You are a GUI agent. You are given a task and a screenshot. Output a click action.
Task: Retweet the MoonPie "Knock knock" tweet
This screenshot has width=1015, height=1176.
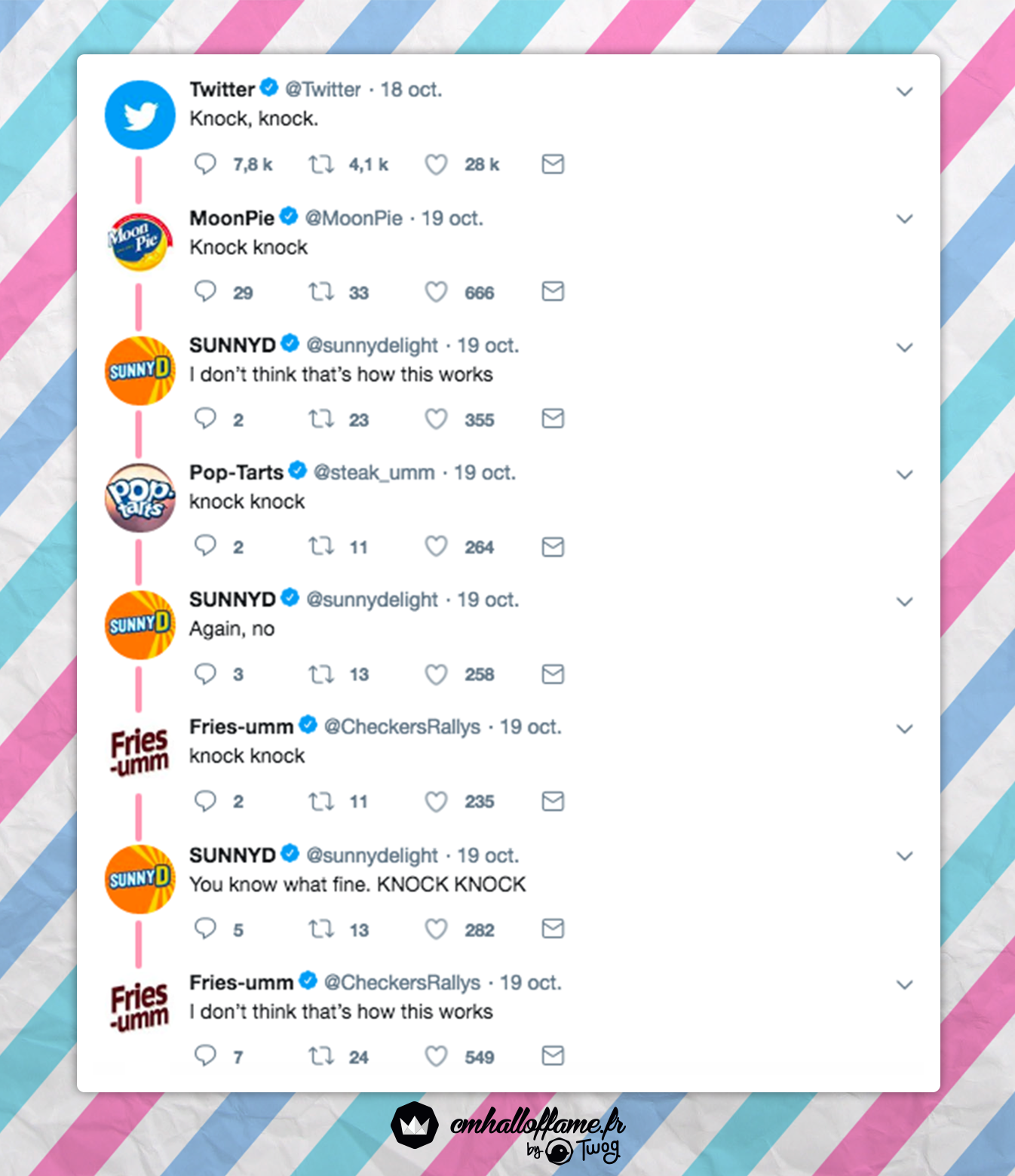[321, 292]
